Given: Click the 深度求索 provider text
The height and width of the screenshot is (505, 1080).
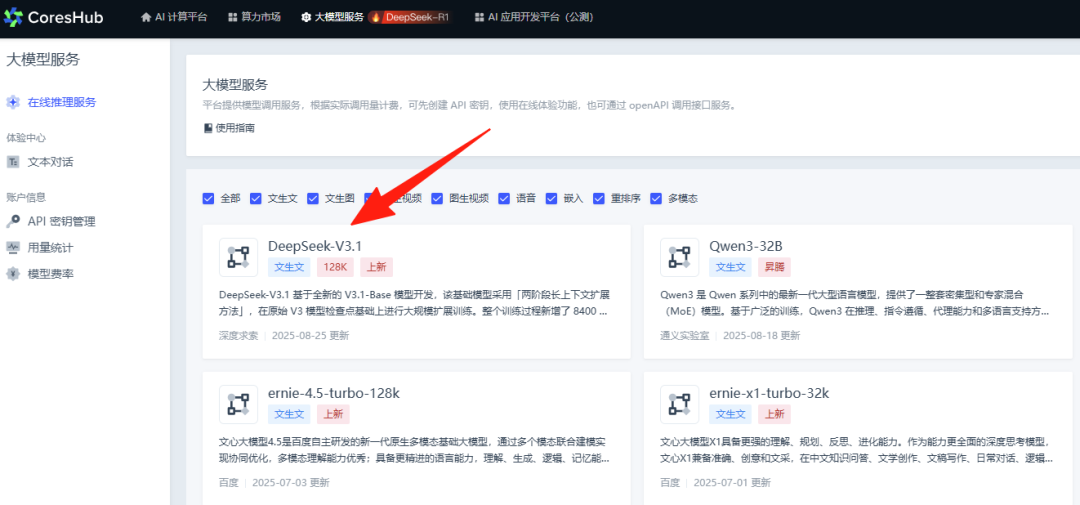Looking at the screenshot, I should pyautogui.click(x=238, y=336).
